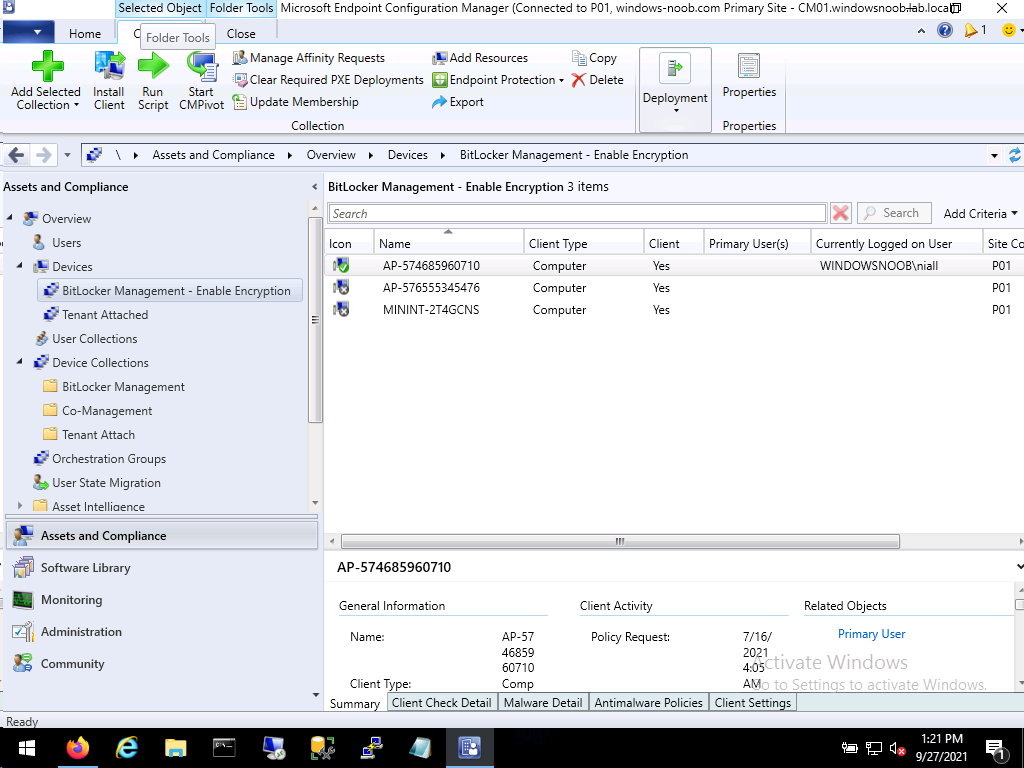The width and height of the screenshot is (1024, 768).
Task: Open the Deployment ribbon dropdown
Action: [675, 89]
